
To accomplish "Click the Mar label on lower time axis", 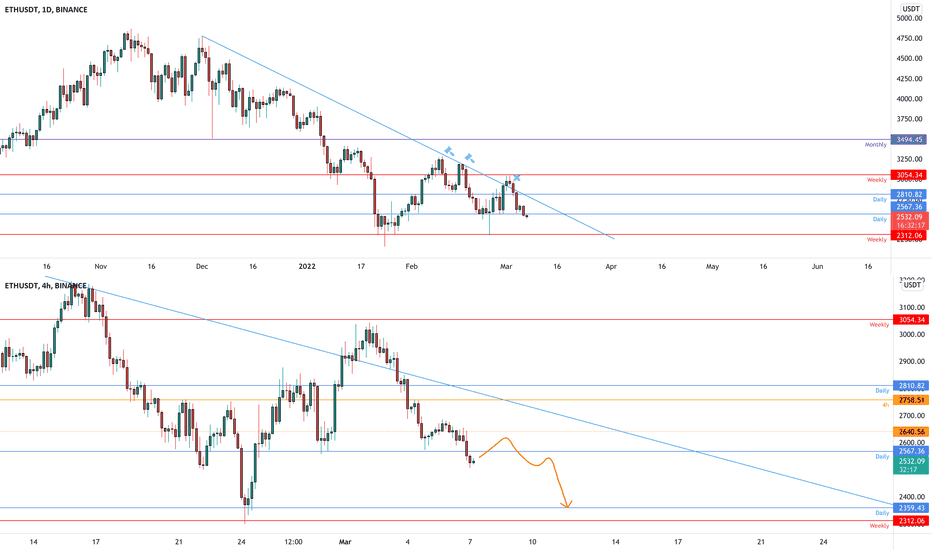I will (x=345, y=542).
